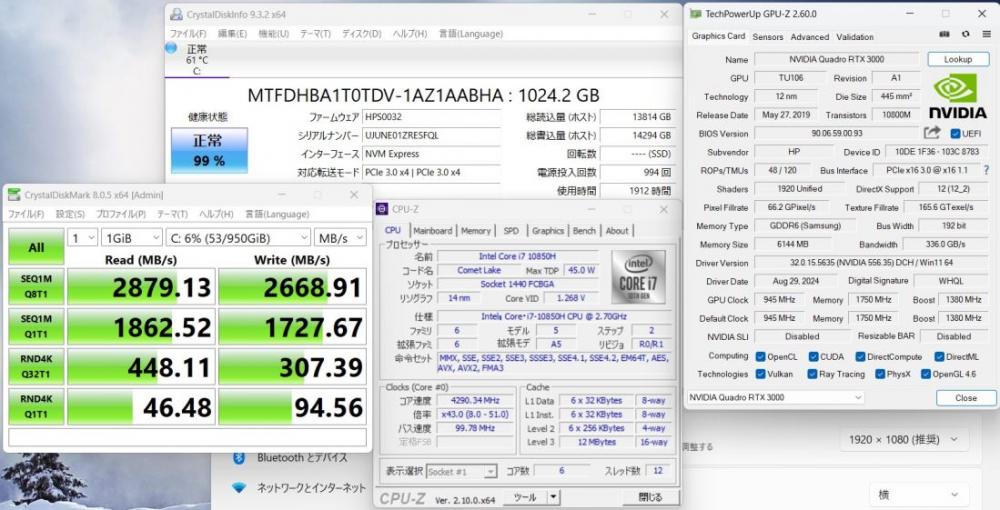Open the 1GiB test size dropdown
Image resolution: width=1000 pixels, height=510 pixels.
(x=132, y=238)
